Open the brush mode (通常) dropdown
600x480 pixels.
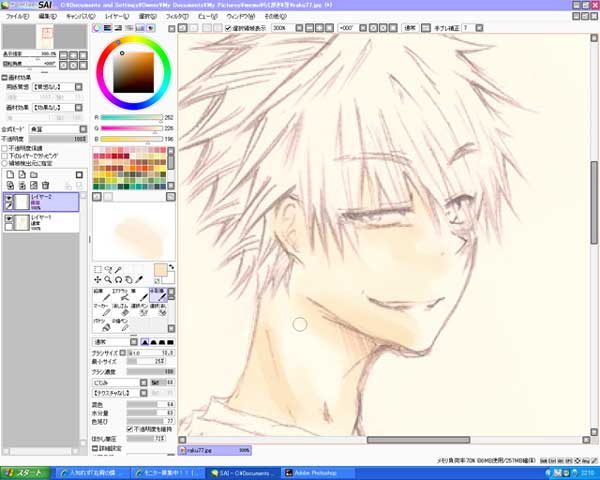tap(115, 342)
